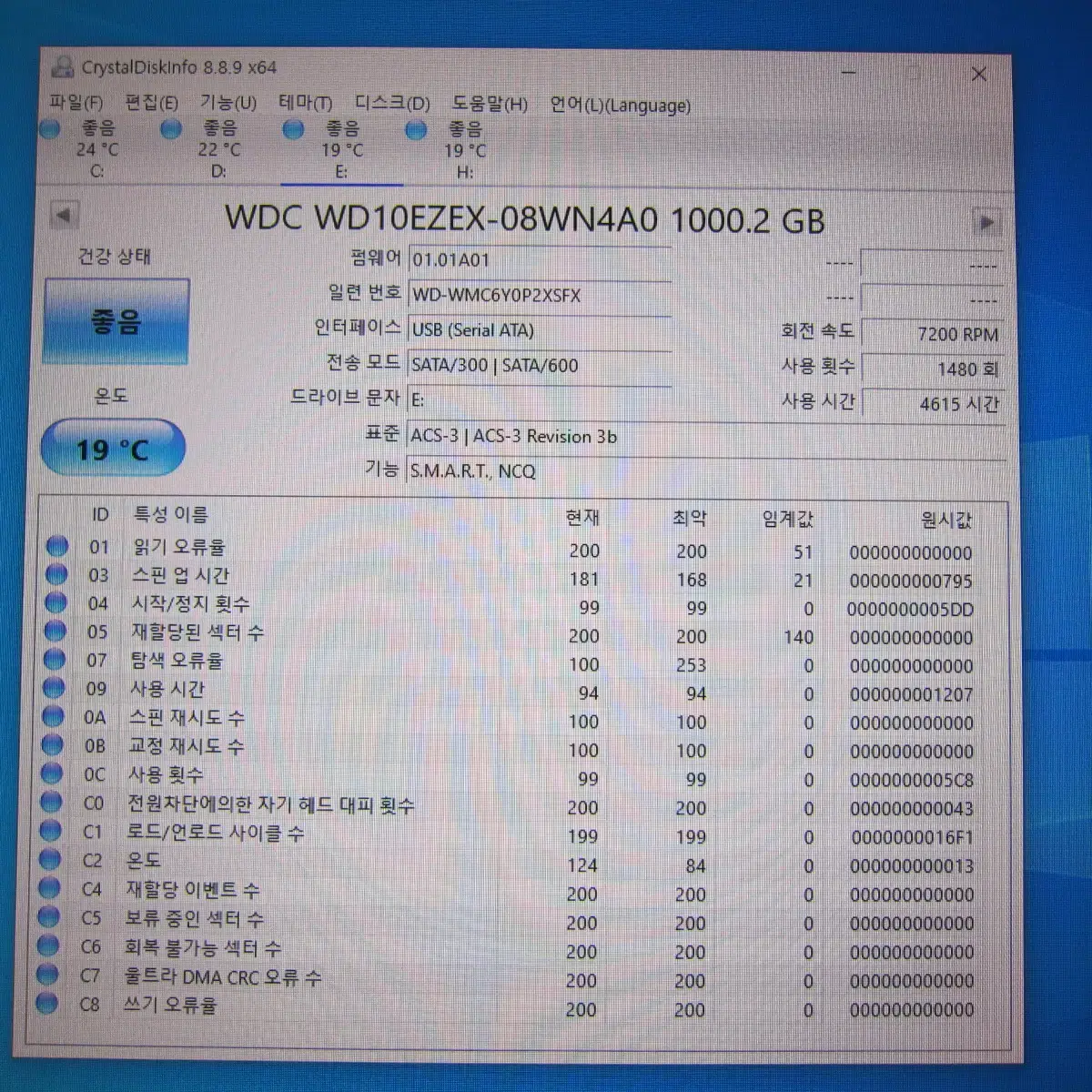Click the 19 °C temperature button
Viewport: 1092px width, 1092px height.
pos(113,449)
